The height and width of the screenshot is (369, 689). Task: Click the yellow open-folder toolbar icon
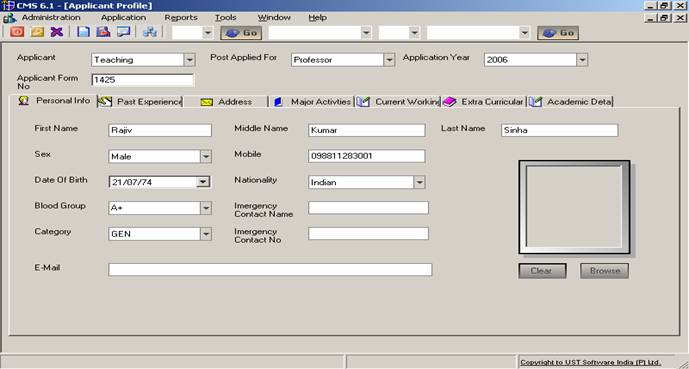pyautogui.click(x=37, y=32)
